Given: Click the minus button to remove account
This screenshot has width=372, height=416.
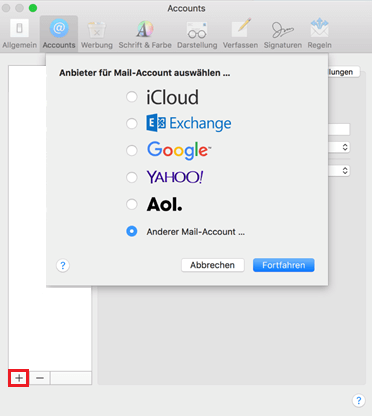Looking at the screenshot, I should (40, 378).
